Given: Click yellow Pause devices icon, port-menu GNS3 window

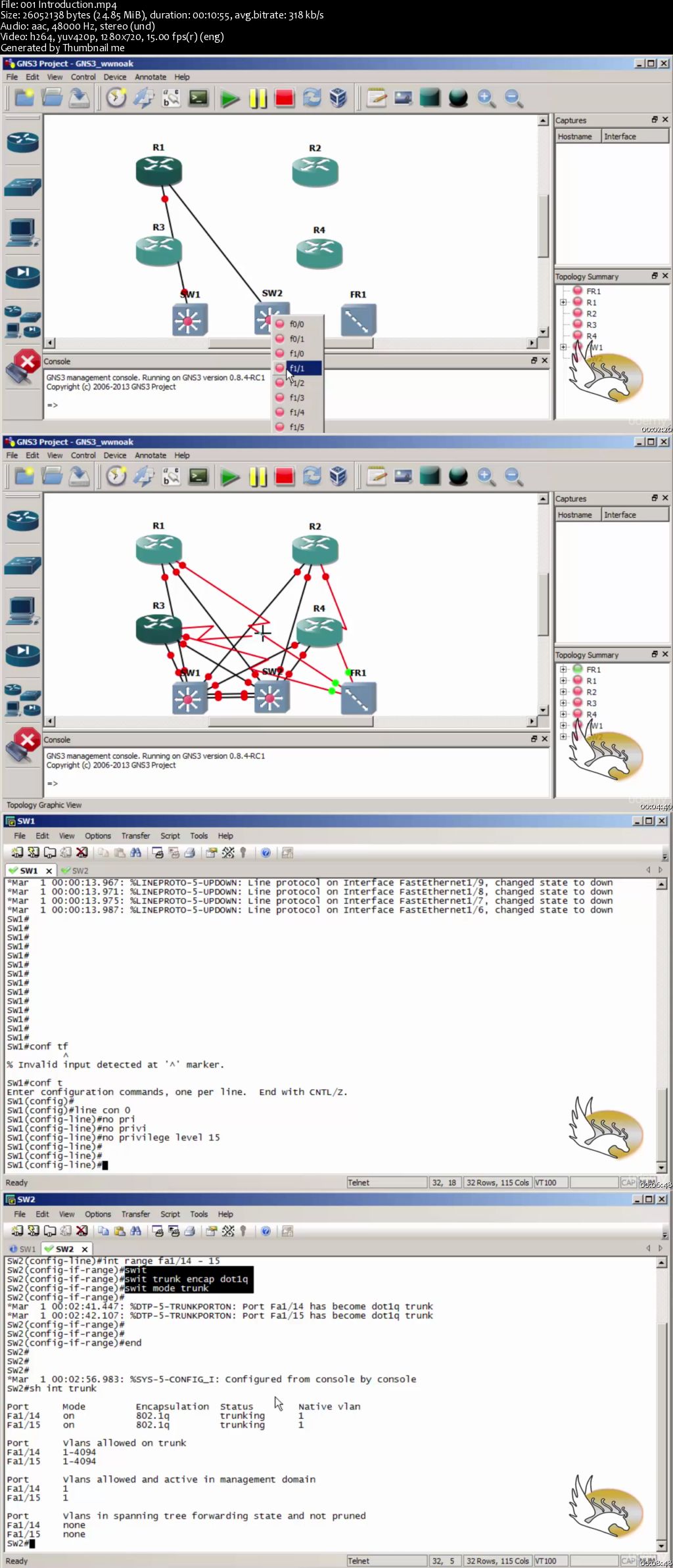Looking at the screenshot, I should (x=258, y=99).
